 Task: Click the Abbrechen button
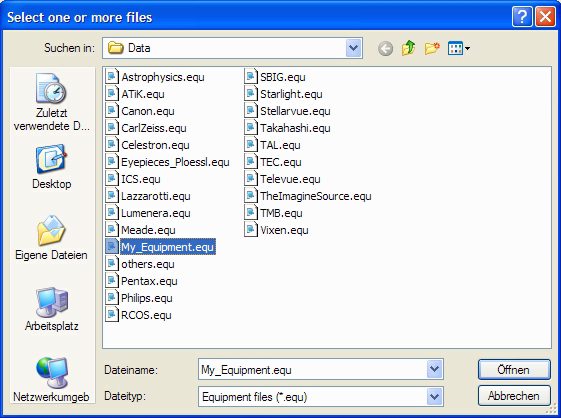pyautogui.click(x=514, y=396)
